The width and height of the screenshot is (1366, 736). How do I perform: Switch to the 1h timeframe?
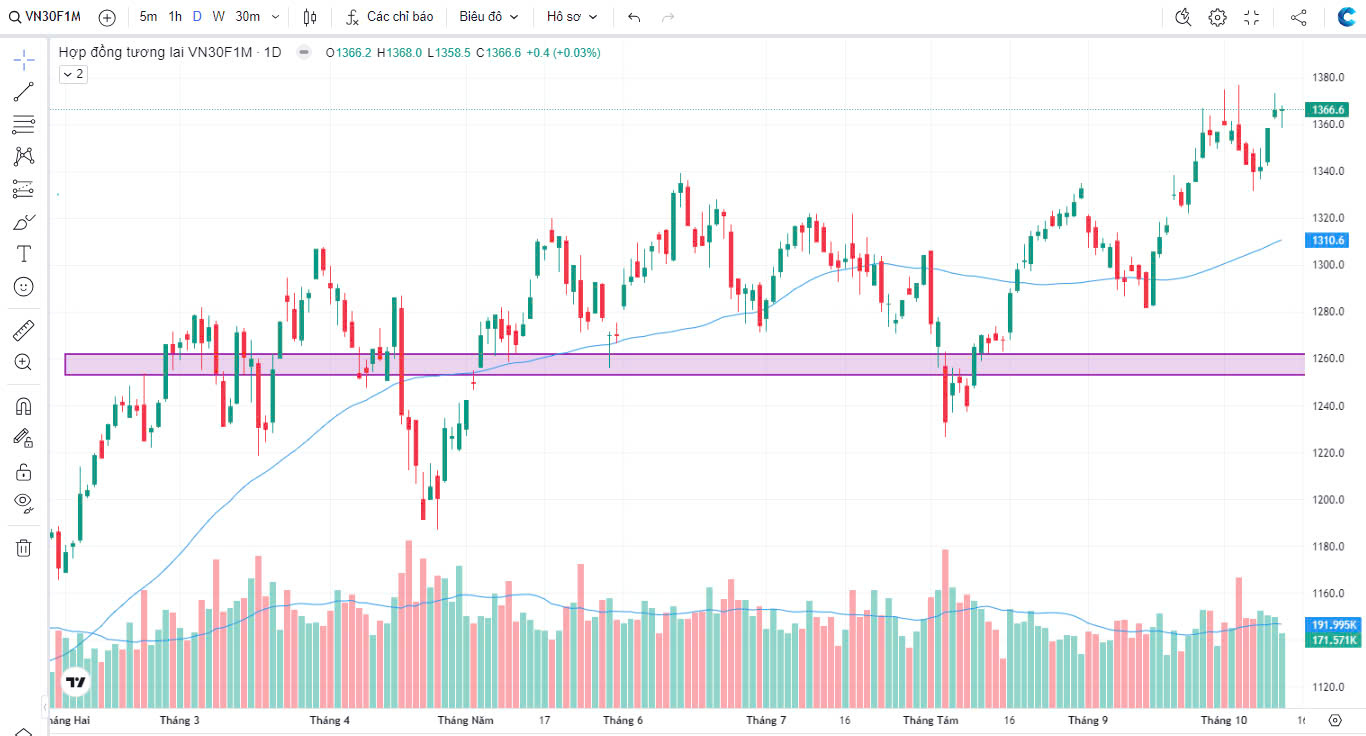pos(175,17)
